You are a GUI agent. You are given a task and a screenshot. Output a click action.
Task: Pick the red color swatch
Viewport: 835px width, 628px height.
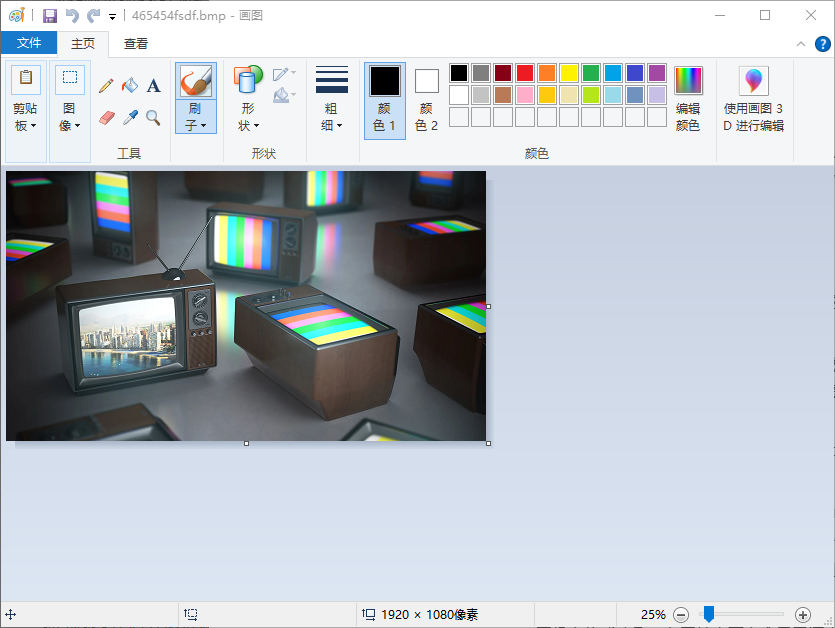click(x=525, y=73)
